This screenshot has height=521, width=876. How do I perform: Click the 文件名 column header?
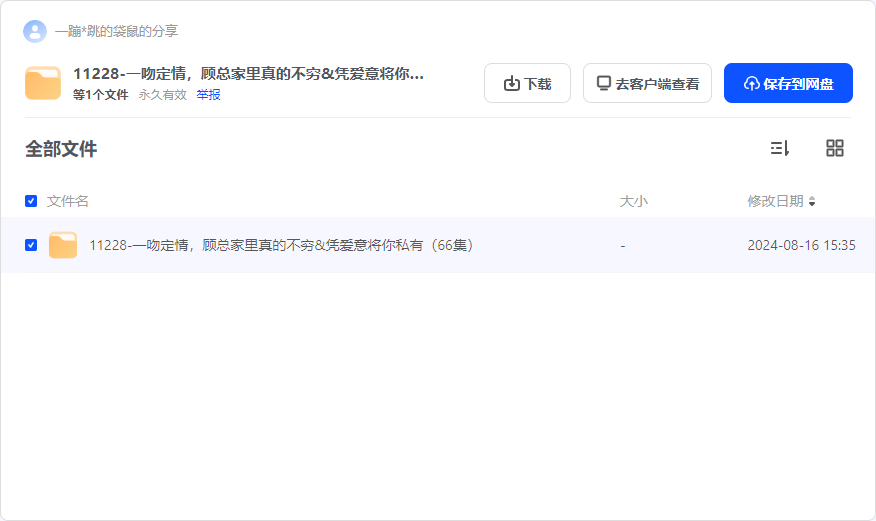pyautogui.click(x=68, y=201)
